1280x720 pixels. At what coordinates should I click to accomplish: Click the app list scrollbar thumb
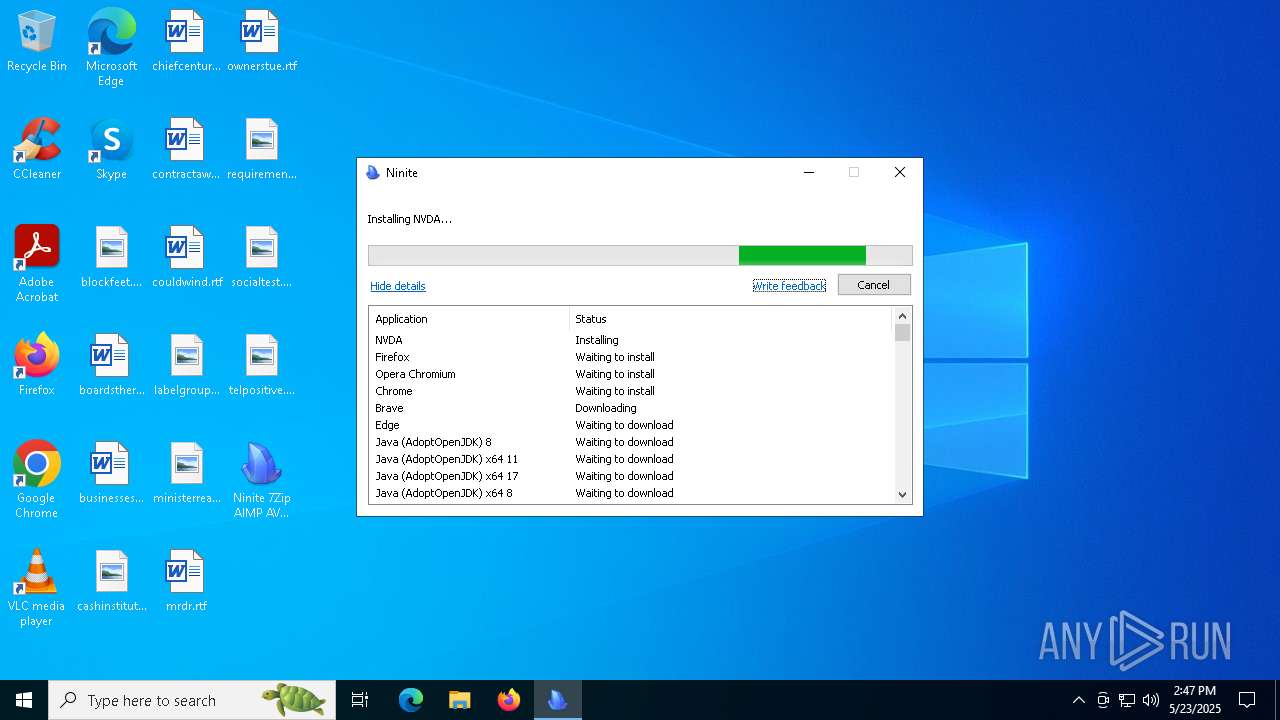[902, 333]
